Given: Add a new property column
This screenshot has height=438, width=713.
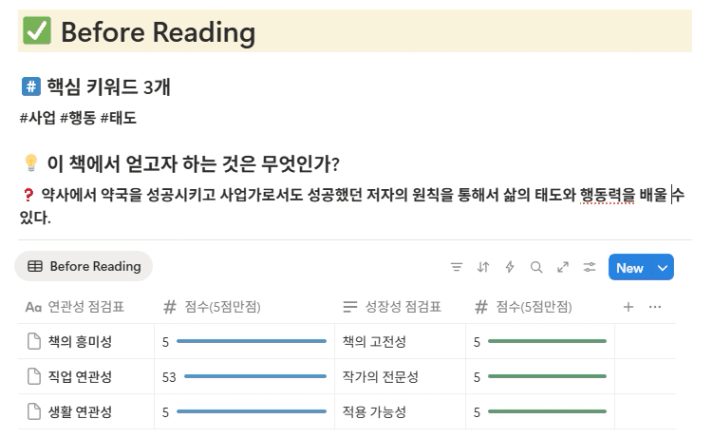Looking at the screenshot, I should (629, 307).
